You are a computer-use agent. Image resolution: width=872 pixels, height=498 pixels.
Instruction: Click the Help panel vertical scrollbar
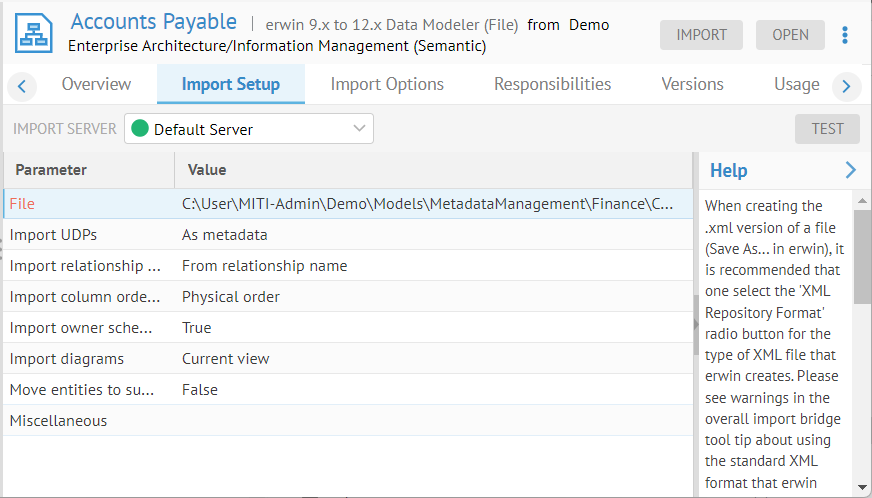tap(861, 260)
